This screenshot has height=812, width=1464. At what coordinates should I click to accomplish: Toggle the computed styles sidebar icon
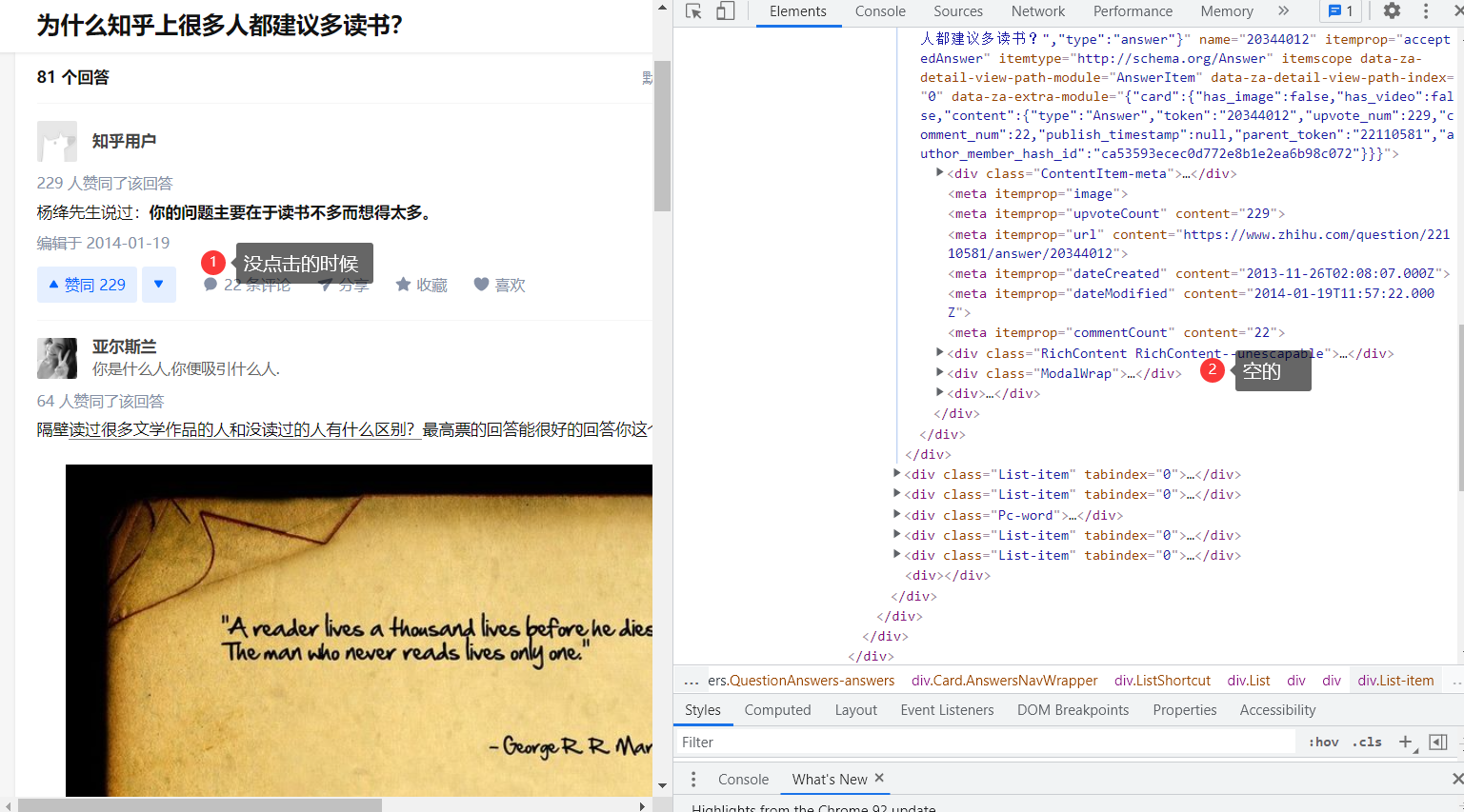pyautogui.click(x=1438, y=743)
